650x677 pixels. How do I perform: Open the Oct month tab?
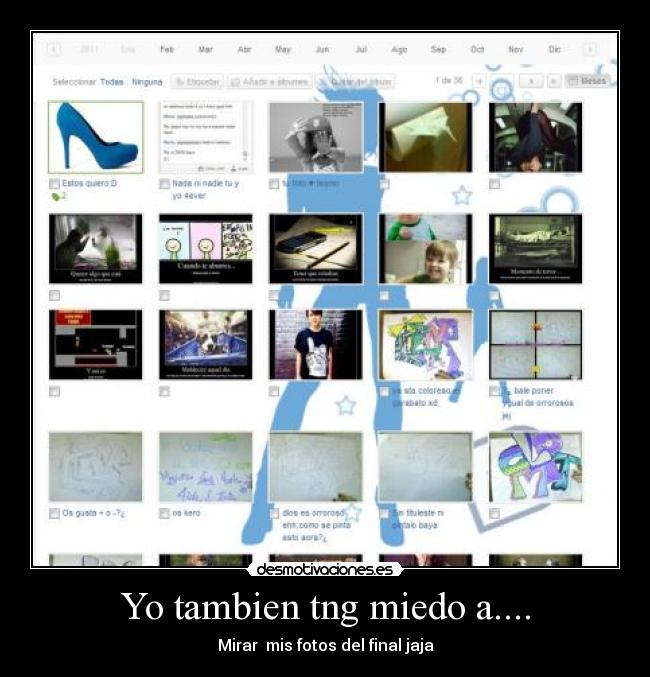(477, 50)
